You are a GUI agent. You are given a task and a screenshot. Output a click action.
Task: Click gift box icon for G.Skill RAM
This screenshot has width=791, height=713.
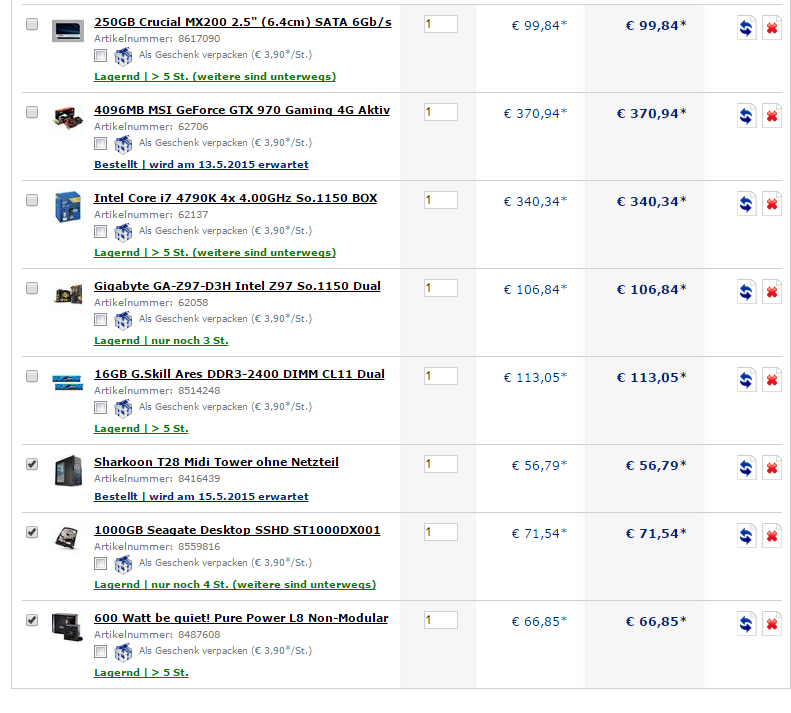tap(123, 408)
